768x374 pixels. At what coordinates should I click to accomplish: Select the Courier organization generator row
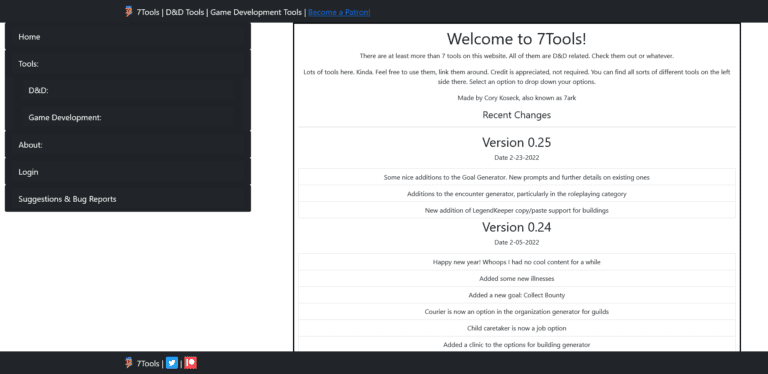517,311
